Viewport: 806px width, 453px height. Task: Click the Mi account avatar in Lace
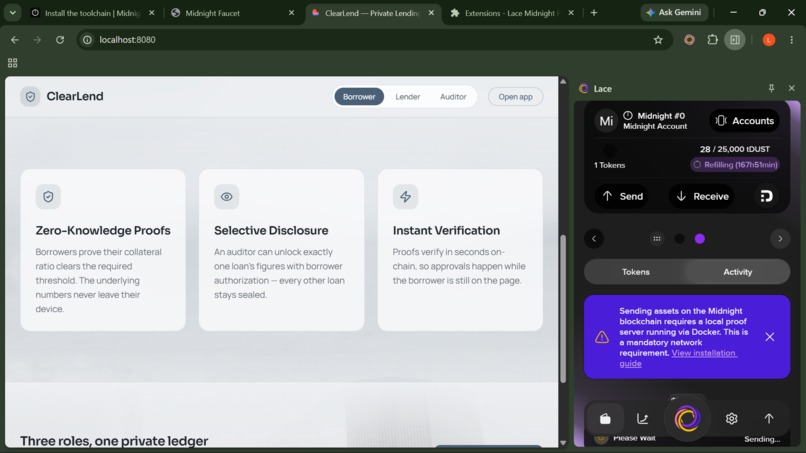[607, 121]
